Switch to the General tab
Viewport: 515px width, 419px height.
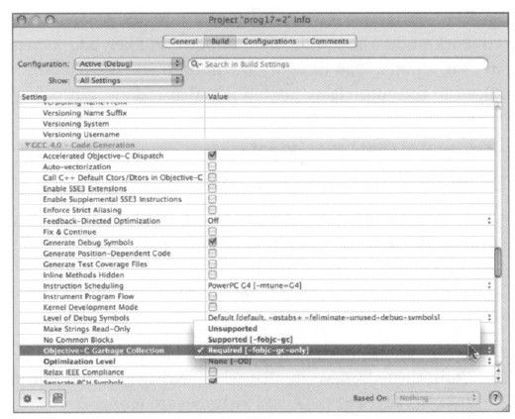(x=183, y=41)
